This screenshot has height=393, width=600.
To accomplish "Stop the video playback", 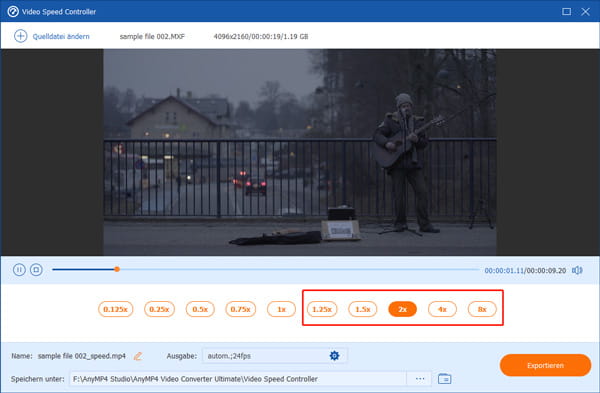I will 36,270.
